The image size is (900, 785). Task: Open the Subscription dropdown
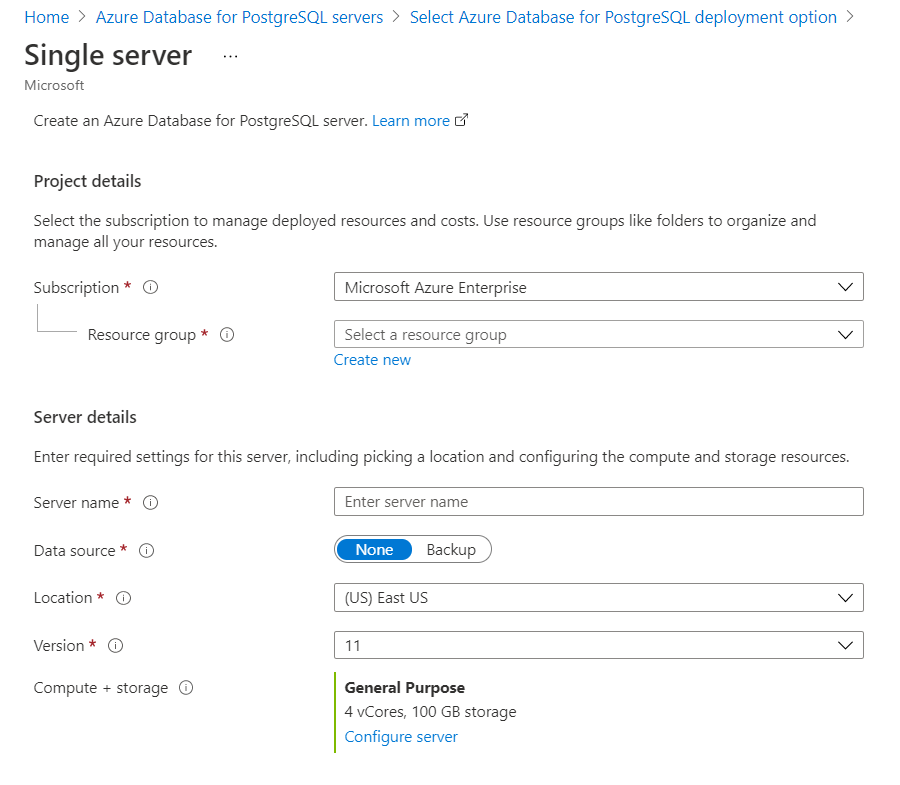pyautogui.click(x=598, y=288)
